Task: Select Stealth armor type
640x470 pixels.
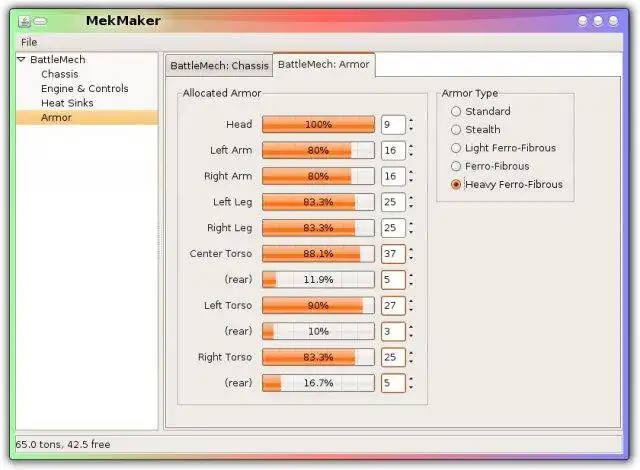Action: tap(476, 130)
